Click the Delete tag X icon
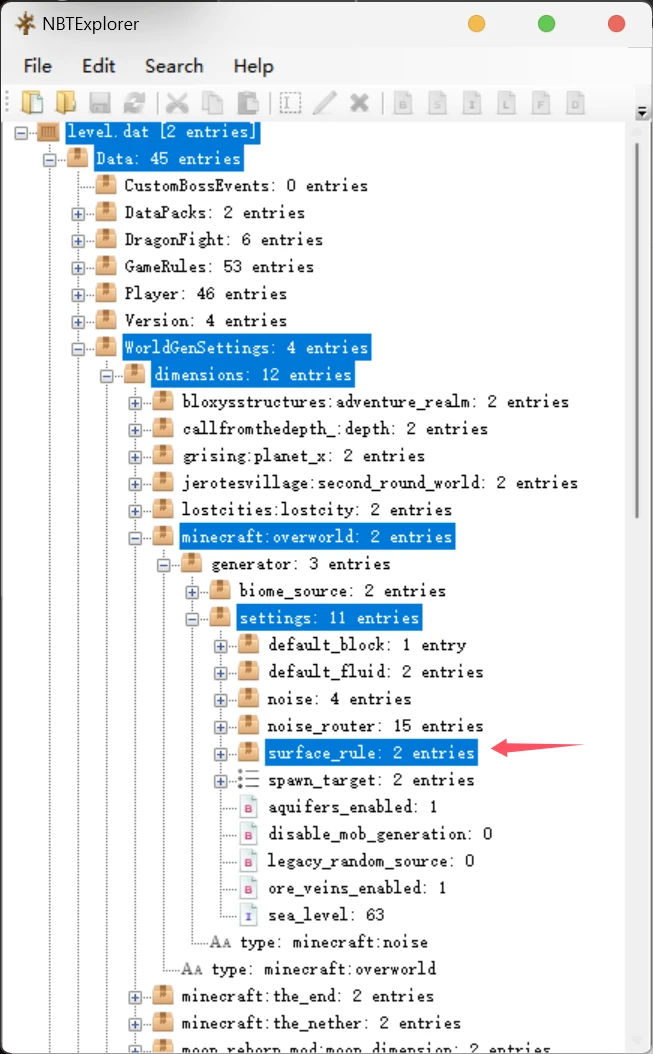 pyautogui.click(x=360, y=103)
